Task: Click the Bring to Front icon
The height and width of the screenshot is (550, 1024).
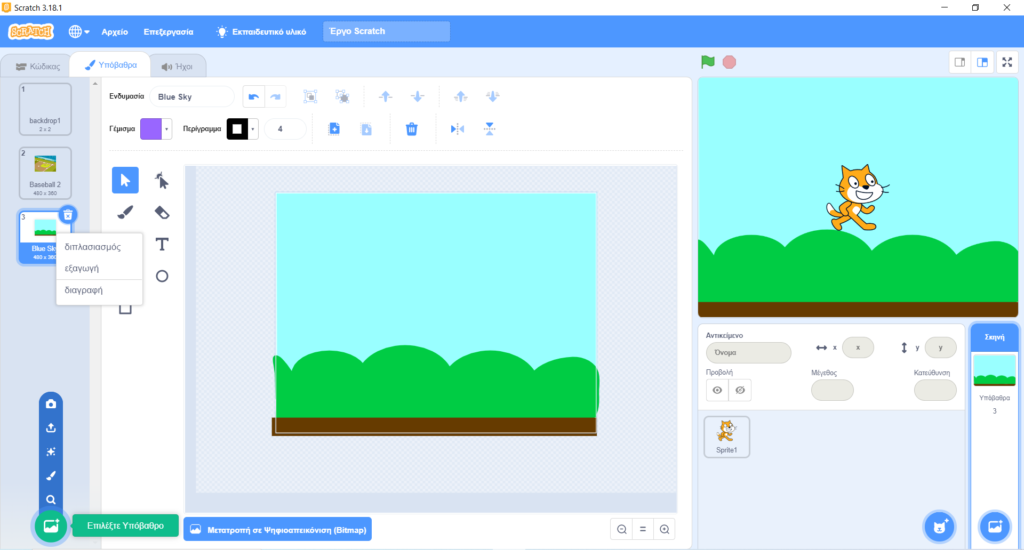Action: point(460,97)
